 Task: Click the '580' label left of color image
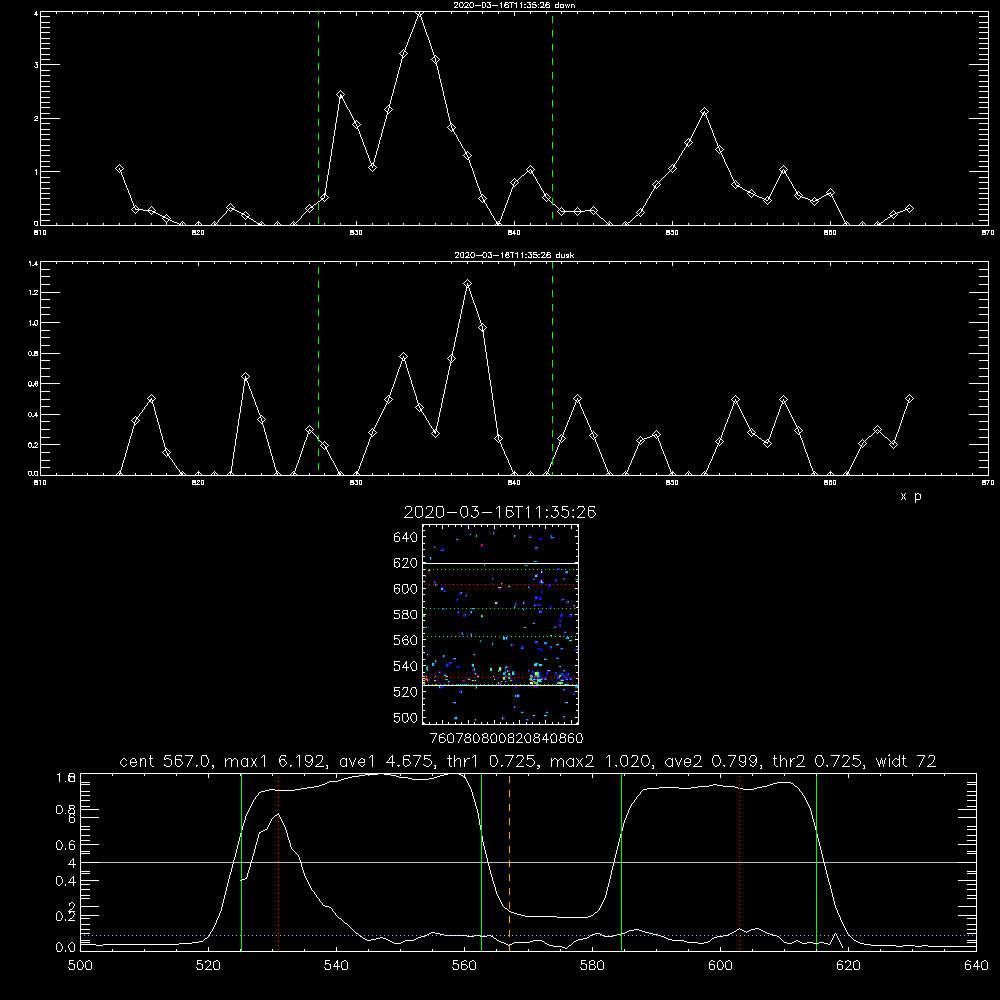click(406, 615)
